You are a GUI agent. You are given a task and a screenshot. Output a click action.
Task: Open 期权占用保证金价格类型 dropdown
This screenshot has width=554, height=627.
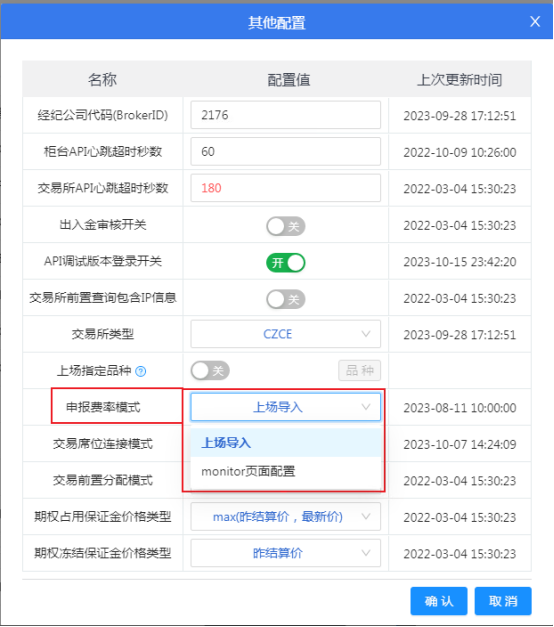(x=286, y=517)
